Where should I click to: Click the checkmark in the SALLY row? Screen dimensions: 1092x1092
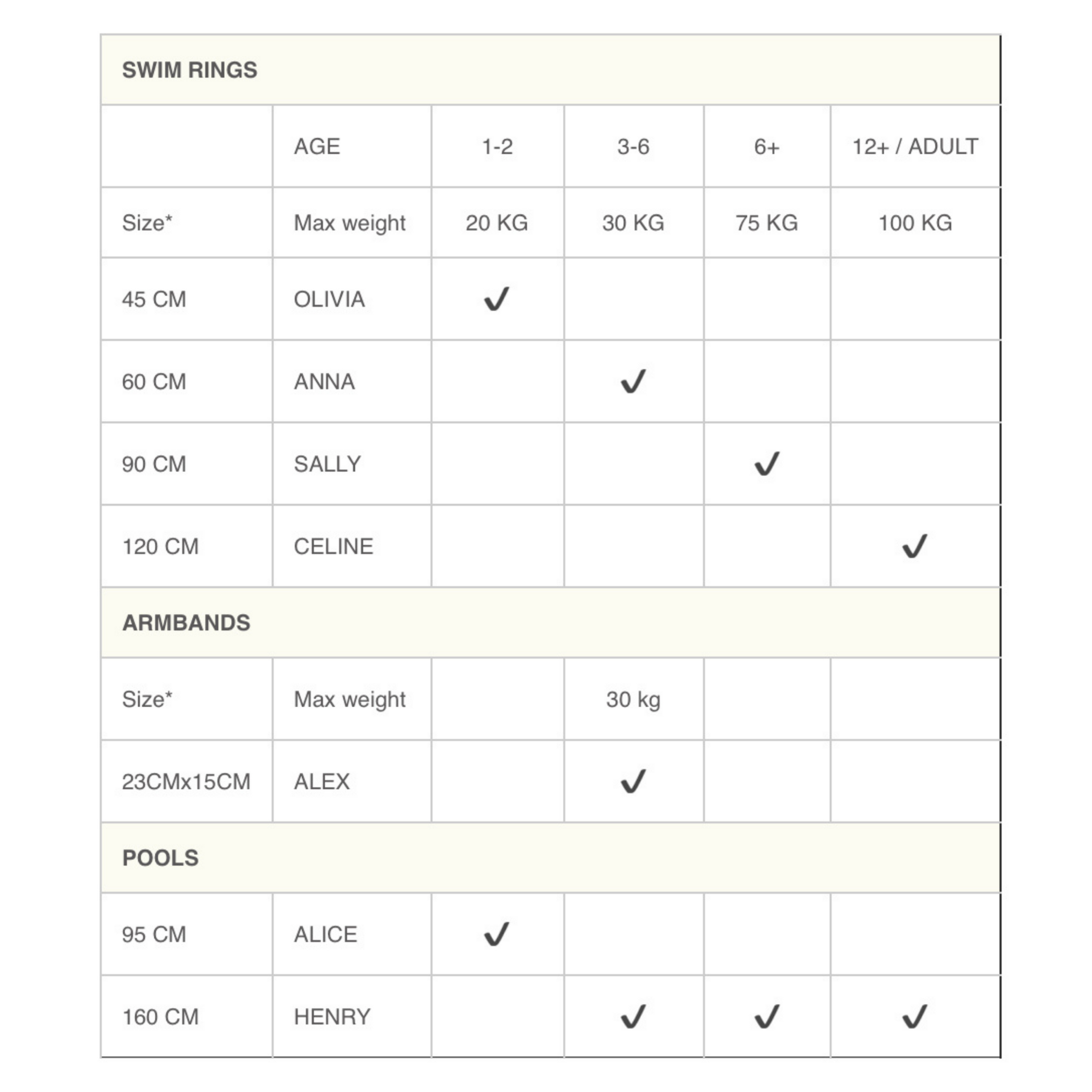767,464
